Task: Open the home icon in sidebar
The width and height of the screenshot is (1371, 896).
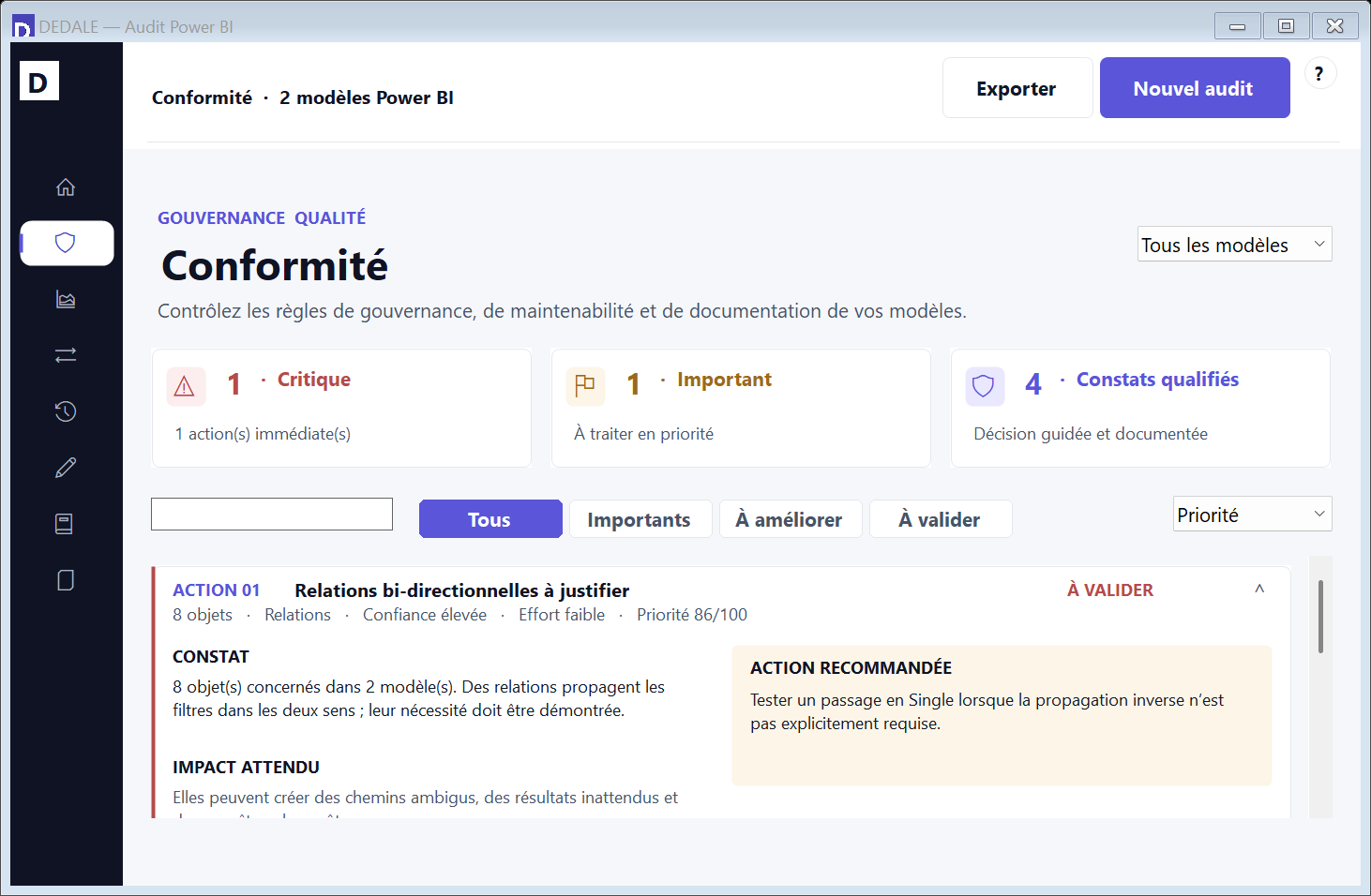Action: (66, 187)
